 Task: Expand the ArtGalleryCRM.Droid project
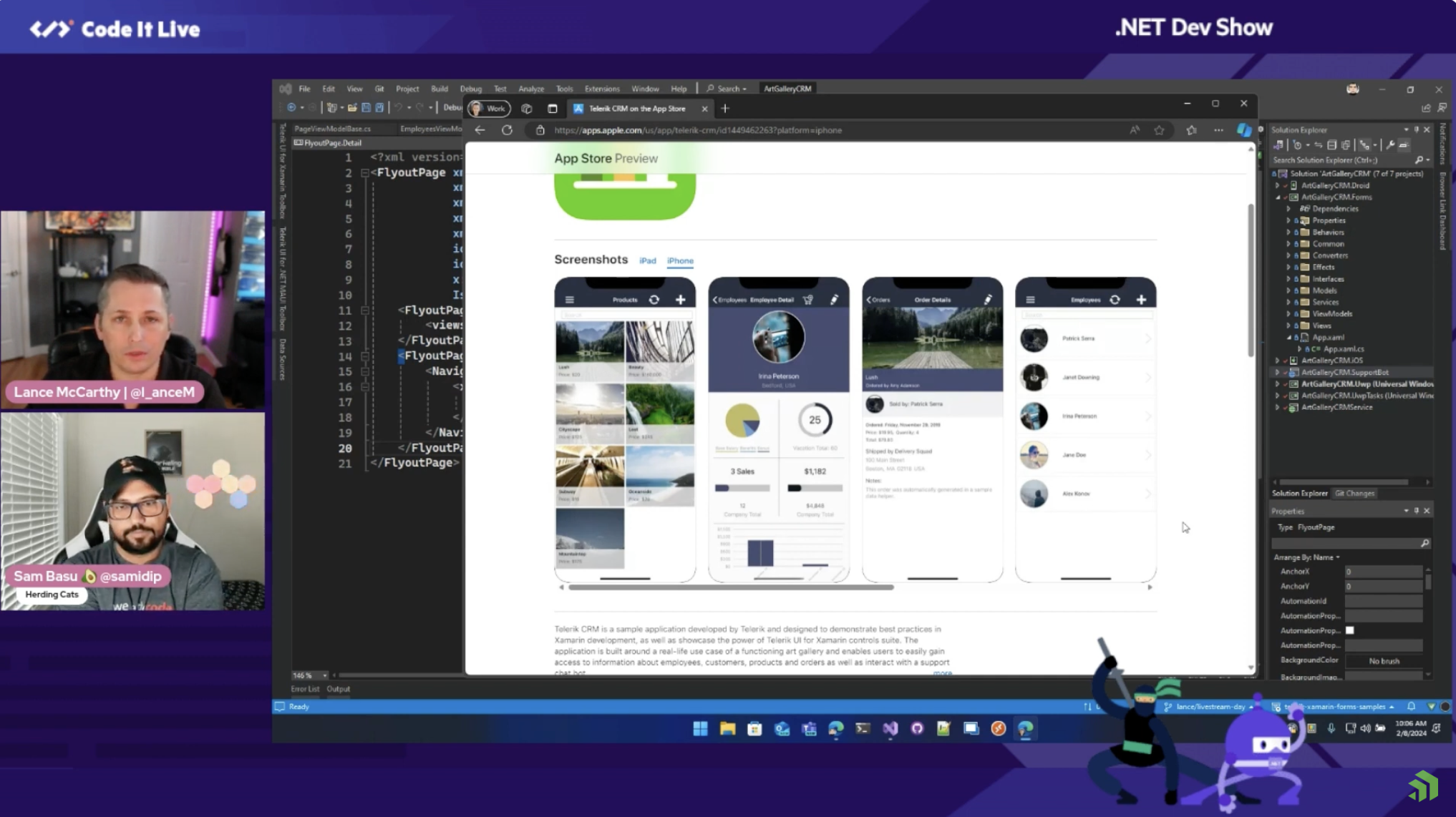click(x=1277, y=185)
